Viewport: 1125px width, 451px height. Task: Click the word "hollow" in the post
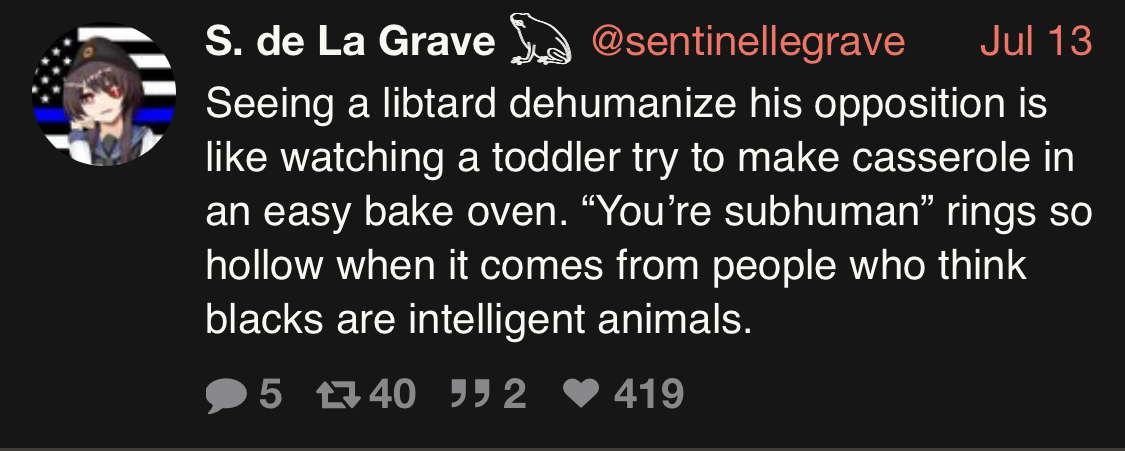[262, 265]
